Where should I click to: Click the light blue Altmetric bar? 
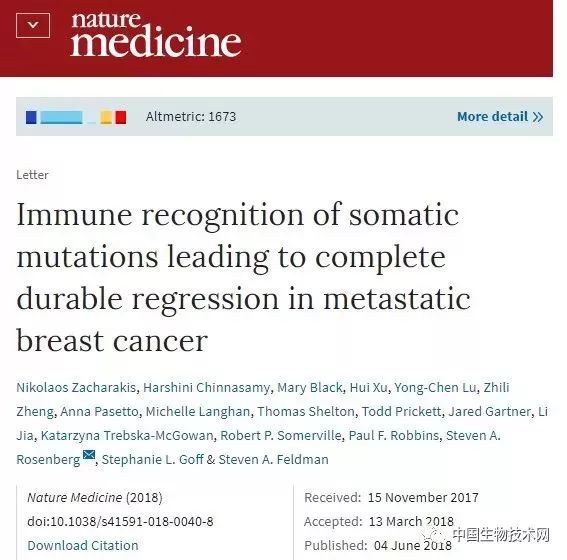pyautogui.click(x=61, y=117)
